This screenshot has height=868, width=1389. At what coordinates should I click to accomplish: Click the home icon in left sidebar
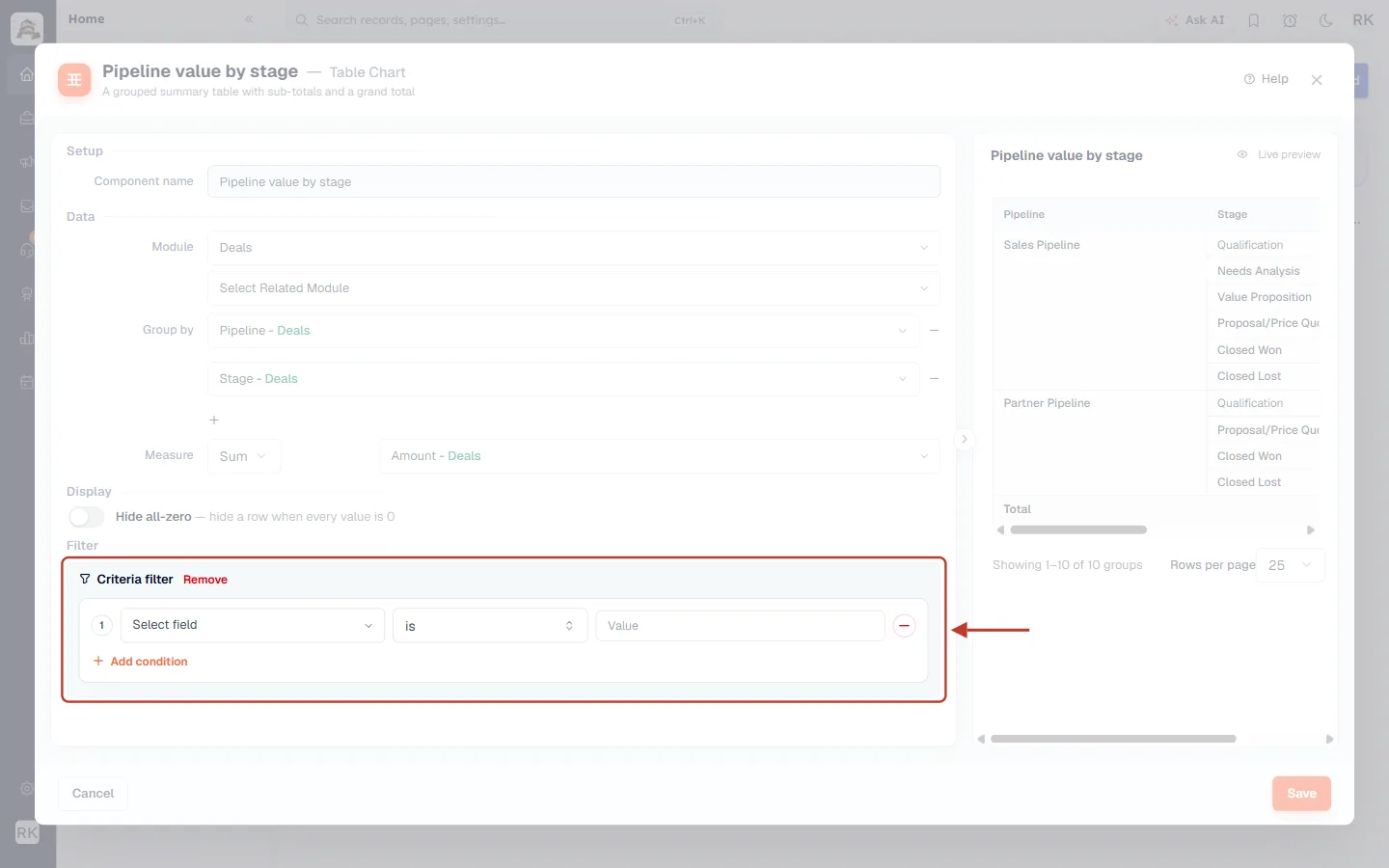pyautogui.click(x=27, y=74)
